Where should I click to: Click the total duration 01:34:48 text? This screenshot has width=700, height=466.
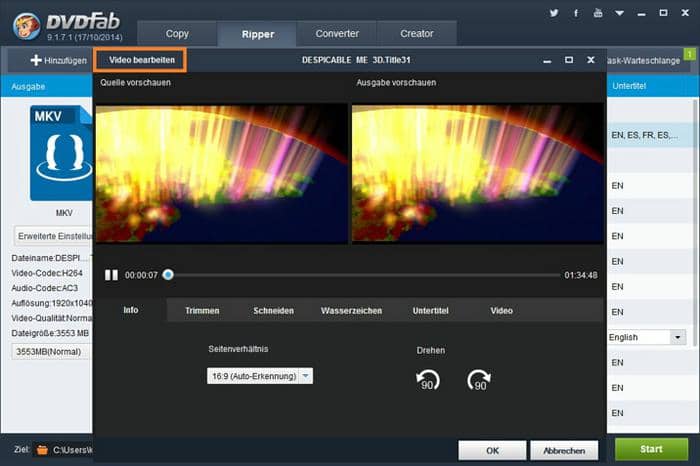tap(581, 275)
